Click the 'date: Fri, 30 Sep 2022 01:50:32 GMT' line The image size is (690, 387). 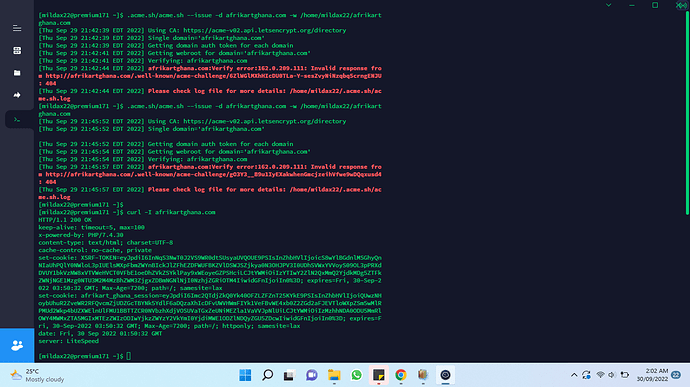click(x=100, y=333)
